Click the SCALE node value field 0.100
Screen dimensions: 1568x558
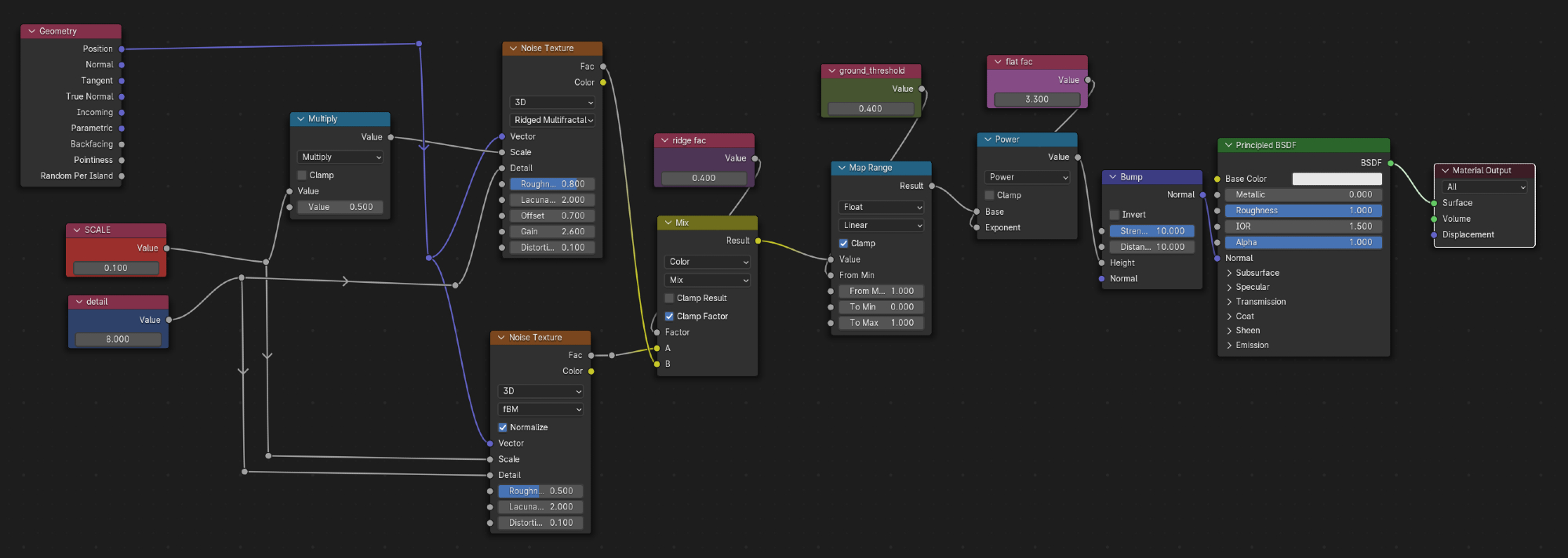click(116, 268)
